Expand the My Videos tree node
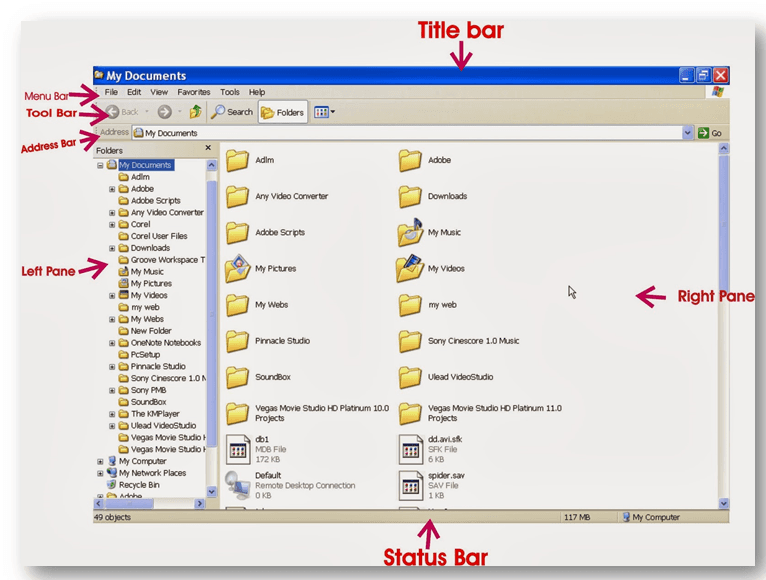Image resolution: width=766 pixels, height=580 pixels. (112, 296)
